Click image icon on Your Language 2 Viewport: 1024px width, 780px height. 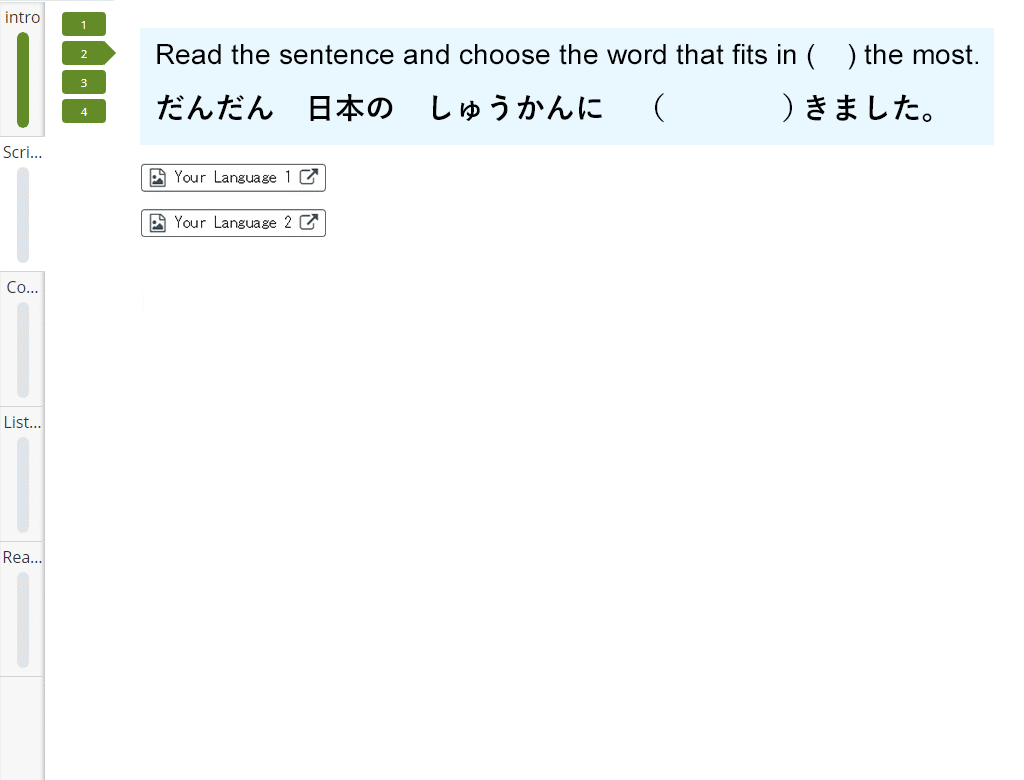click(x=157, y=223)
